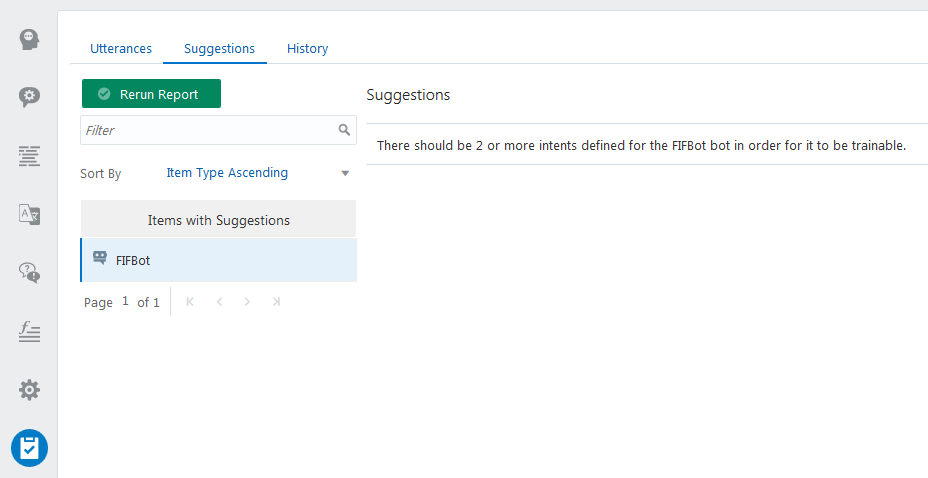928x478 pixels.
Task: Open the History tab
Action: pyautogui.click(x=307, y=48)
